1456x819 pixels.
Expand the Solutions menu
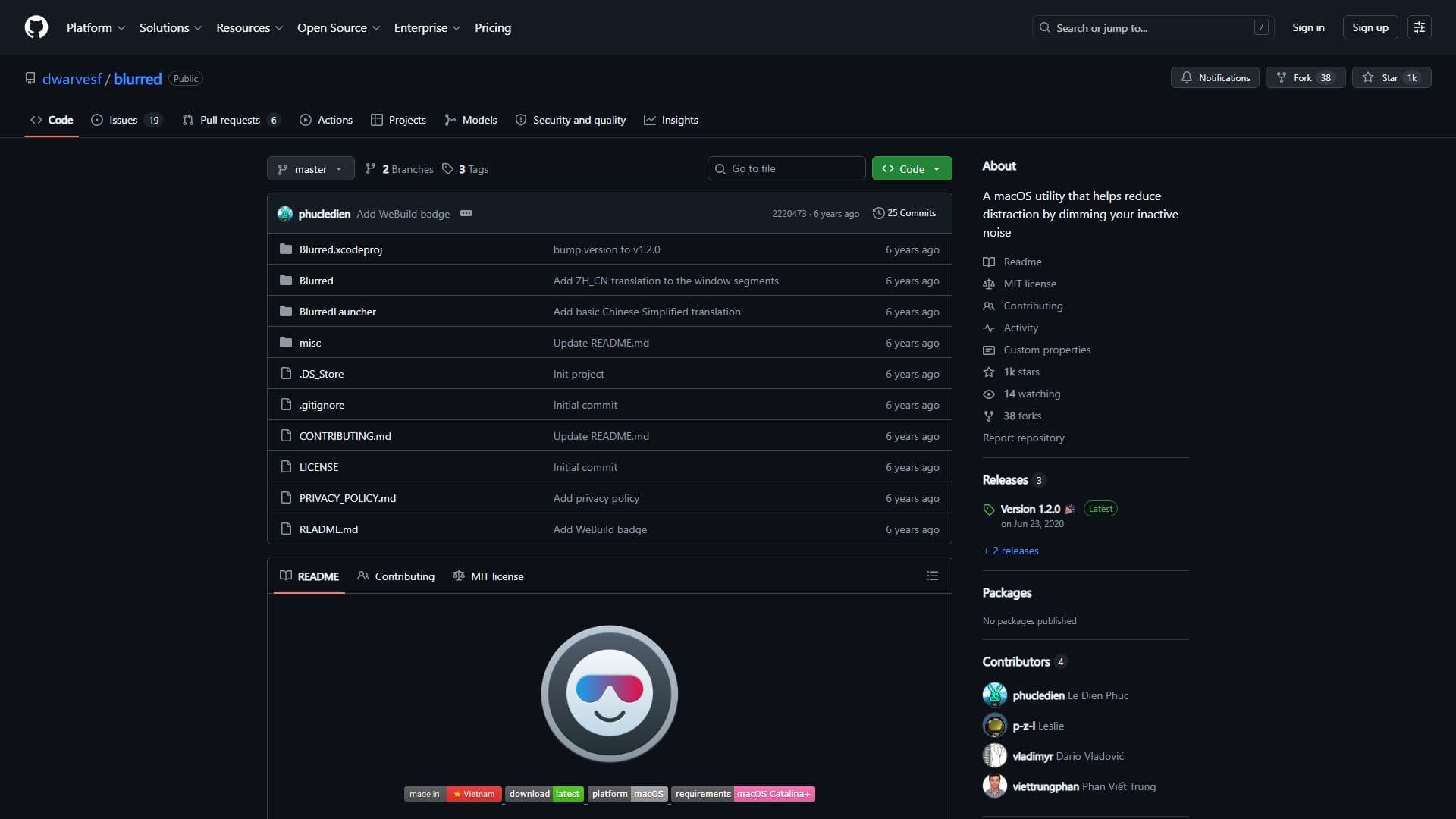171,27
